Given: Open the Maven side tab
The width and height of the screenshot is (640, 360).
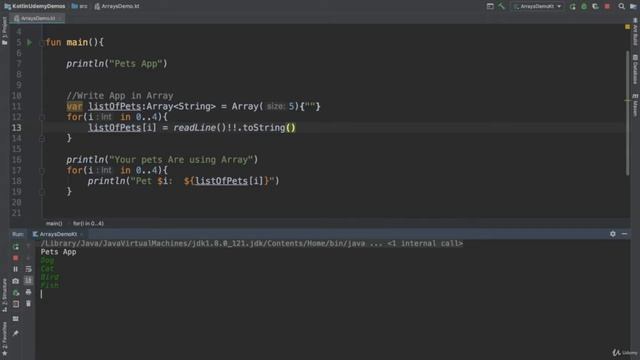Looking at the screenshot, I should point(635,105).
